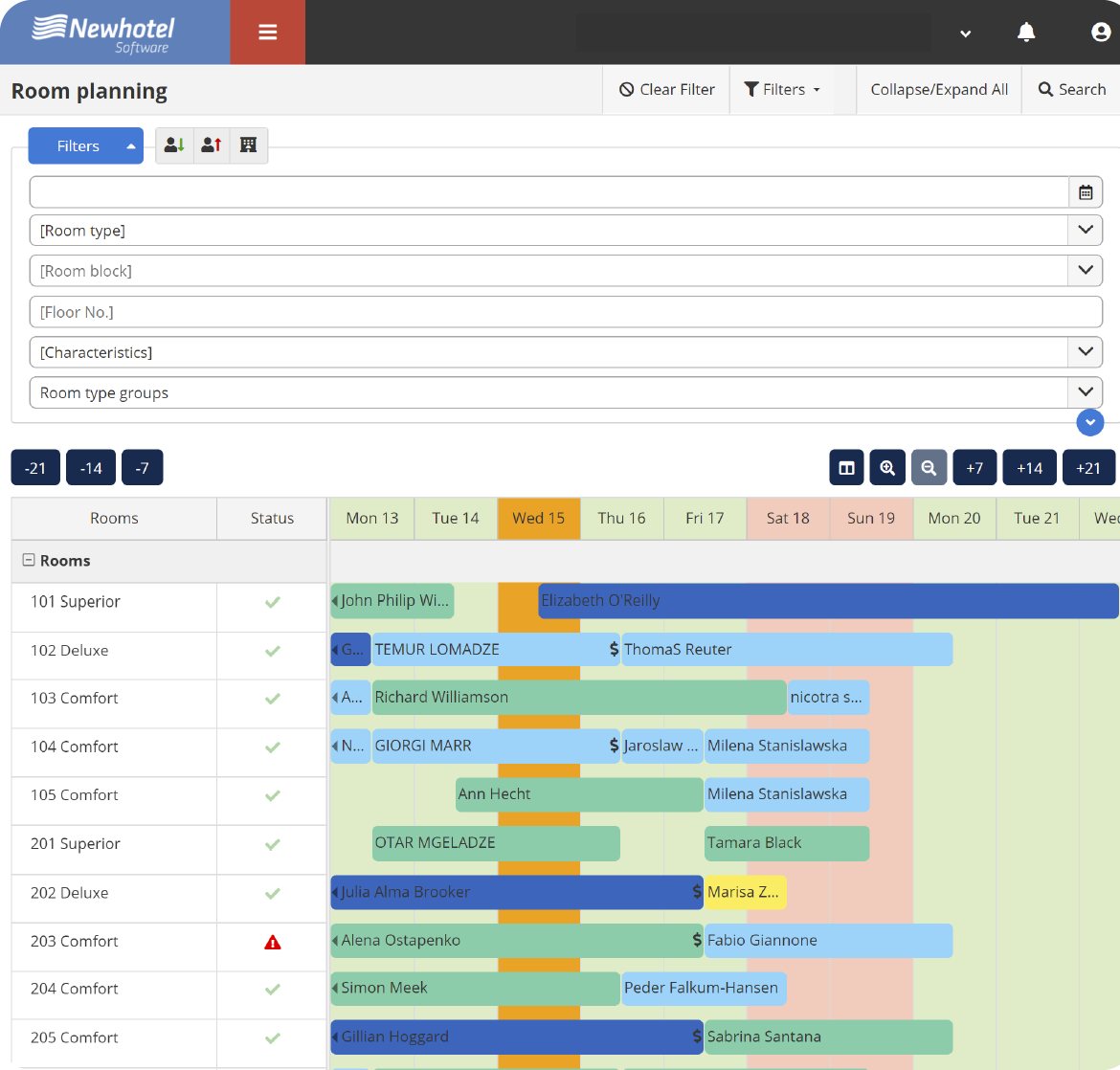Click the Sat 18 column header
This screenshot has height=1070, width=1120.
point(788,518)
